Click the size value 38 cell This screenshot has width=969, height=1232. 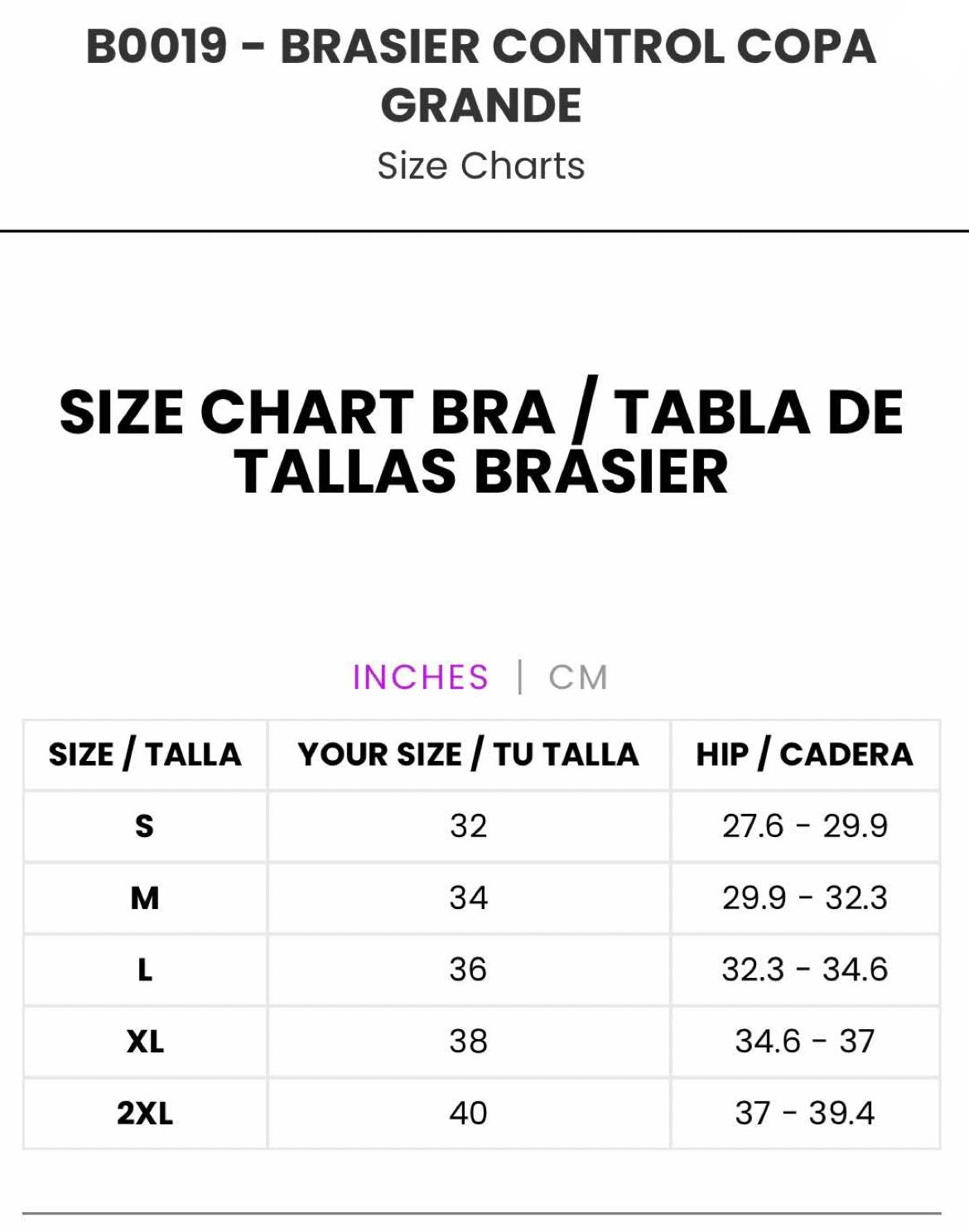pos(468,1042)
